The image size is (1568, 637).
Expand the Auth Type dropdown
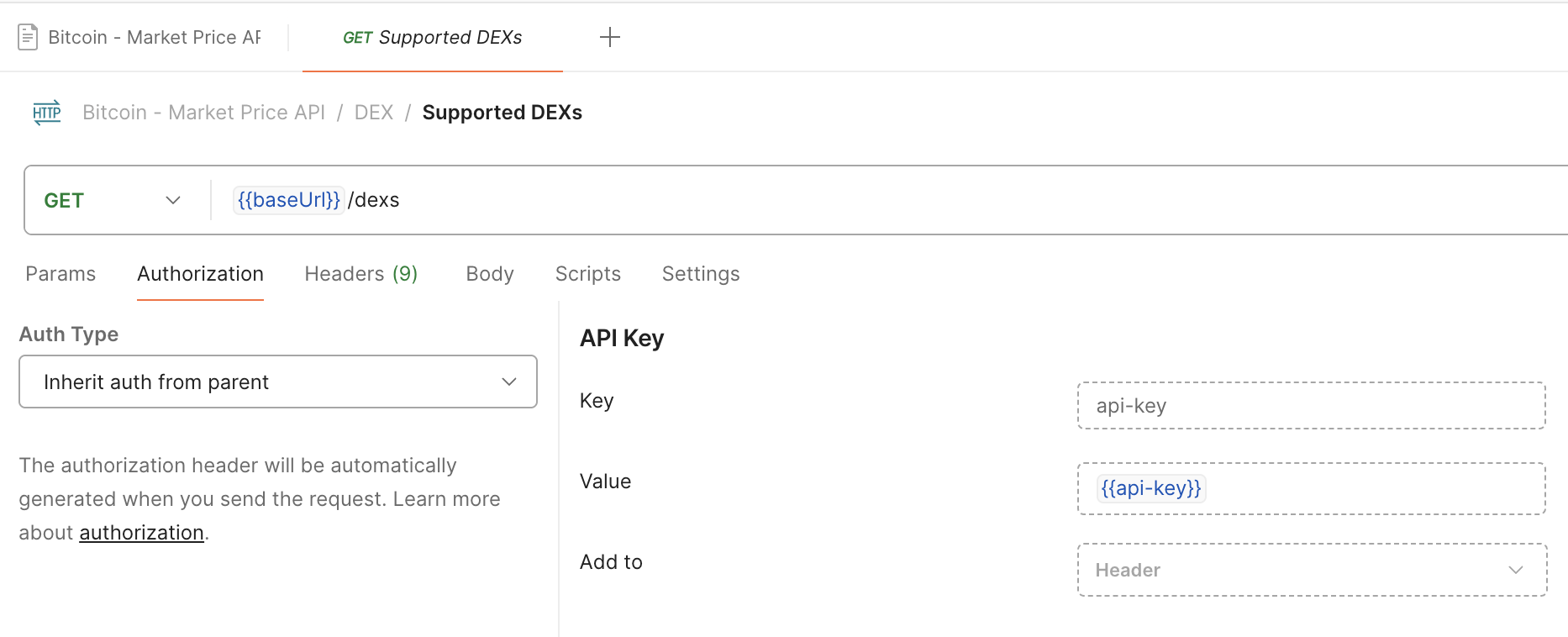pyautogui.click(x=278, y=382)
